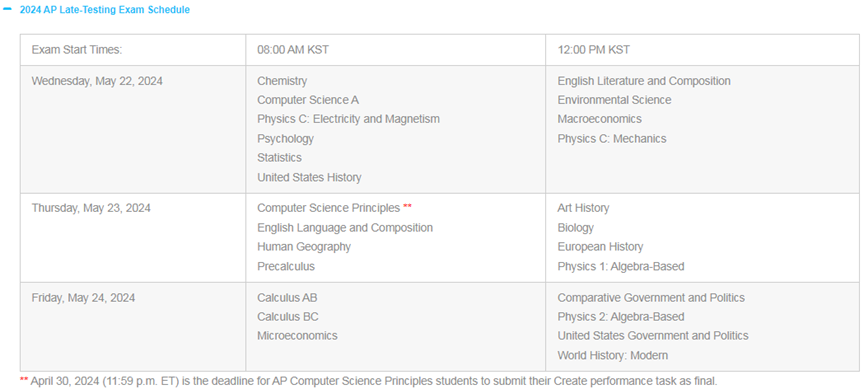Select World History: Modern entry
This screenshot has width=864, height=389.
pos(613,355)
